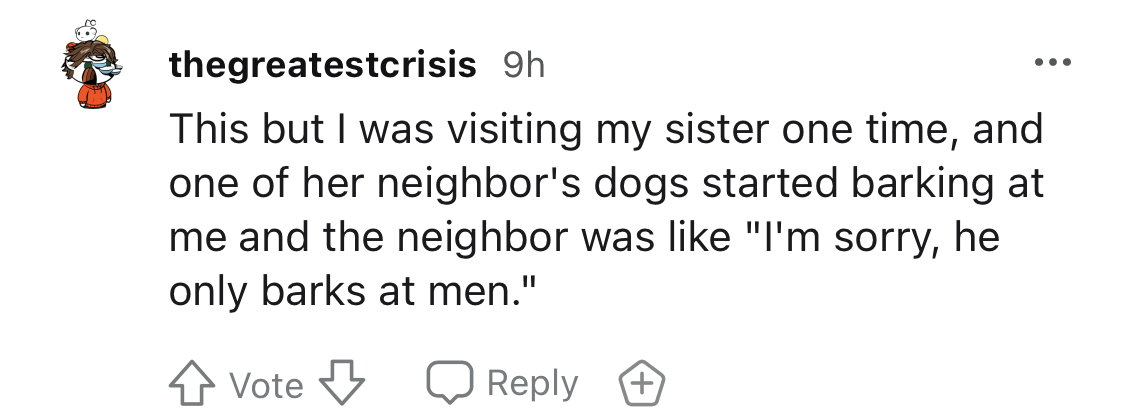Click the line mentioning neighbor's dogs barking
Screen dimensions: 1125x413
tap(606, 184)
